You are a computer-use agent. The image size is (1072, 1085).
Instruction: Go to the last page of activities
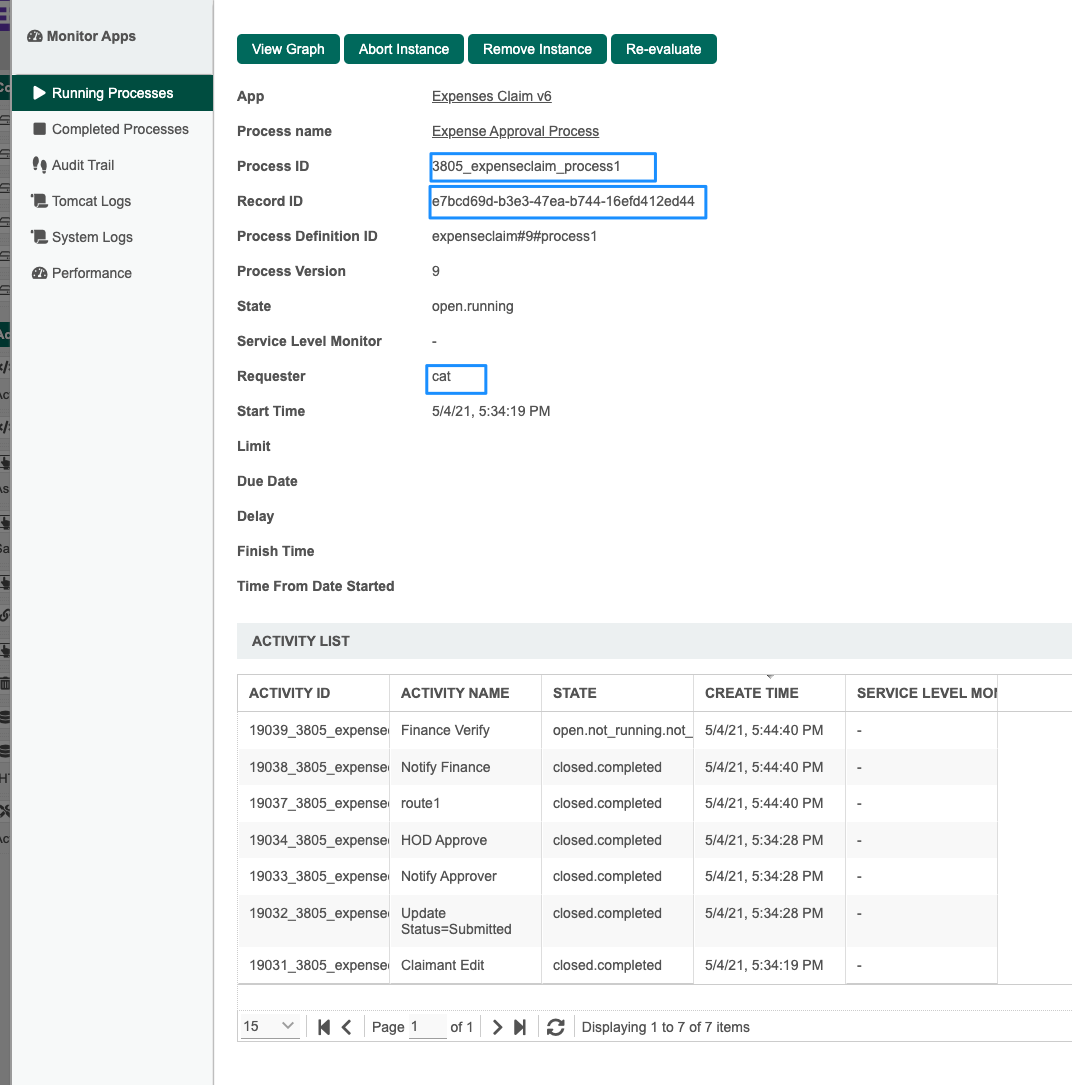click(520, 1027)
